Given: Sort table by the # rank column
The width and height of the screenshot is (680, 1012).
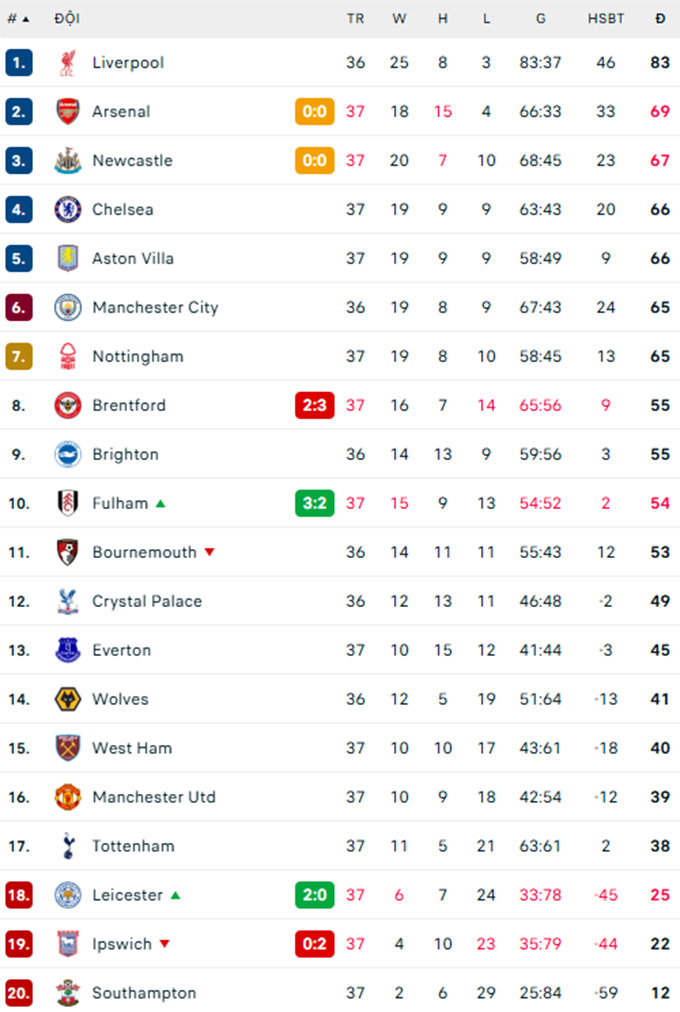Looking at the screenshot, I should 18,18.
